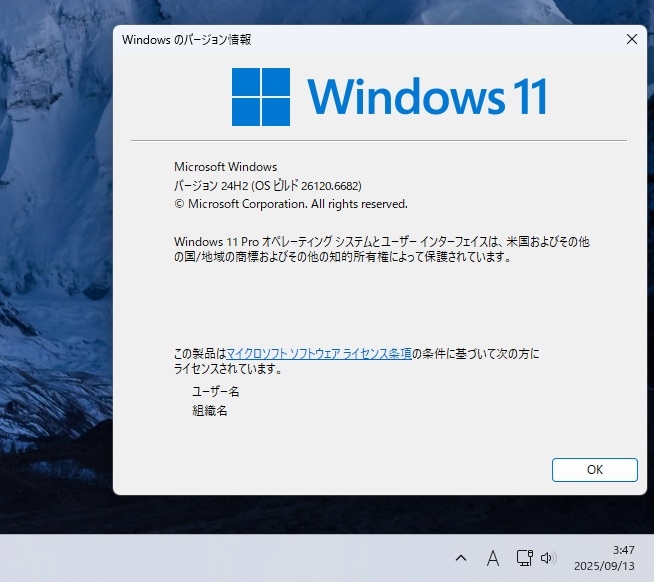The height and width of the screenshot is (582, 654).
Task: Click the OK button
Action: 594,470
